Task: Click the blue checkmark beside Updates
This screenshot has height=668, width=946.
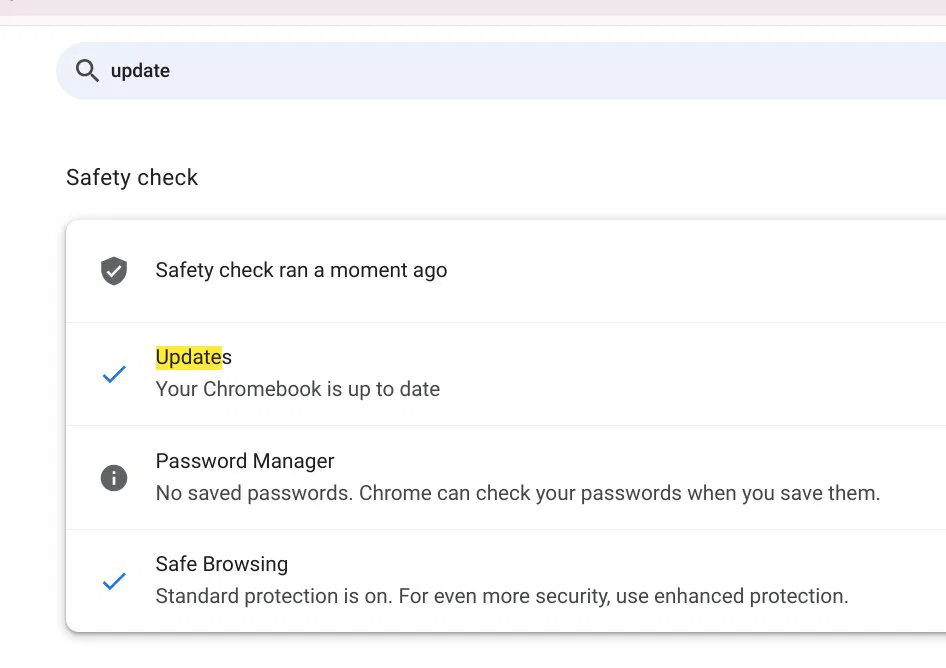Action: (113, 374)
